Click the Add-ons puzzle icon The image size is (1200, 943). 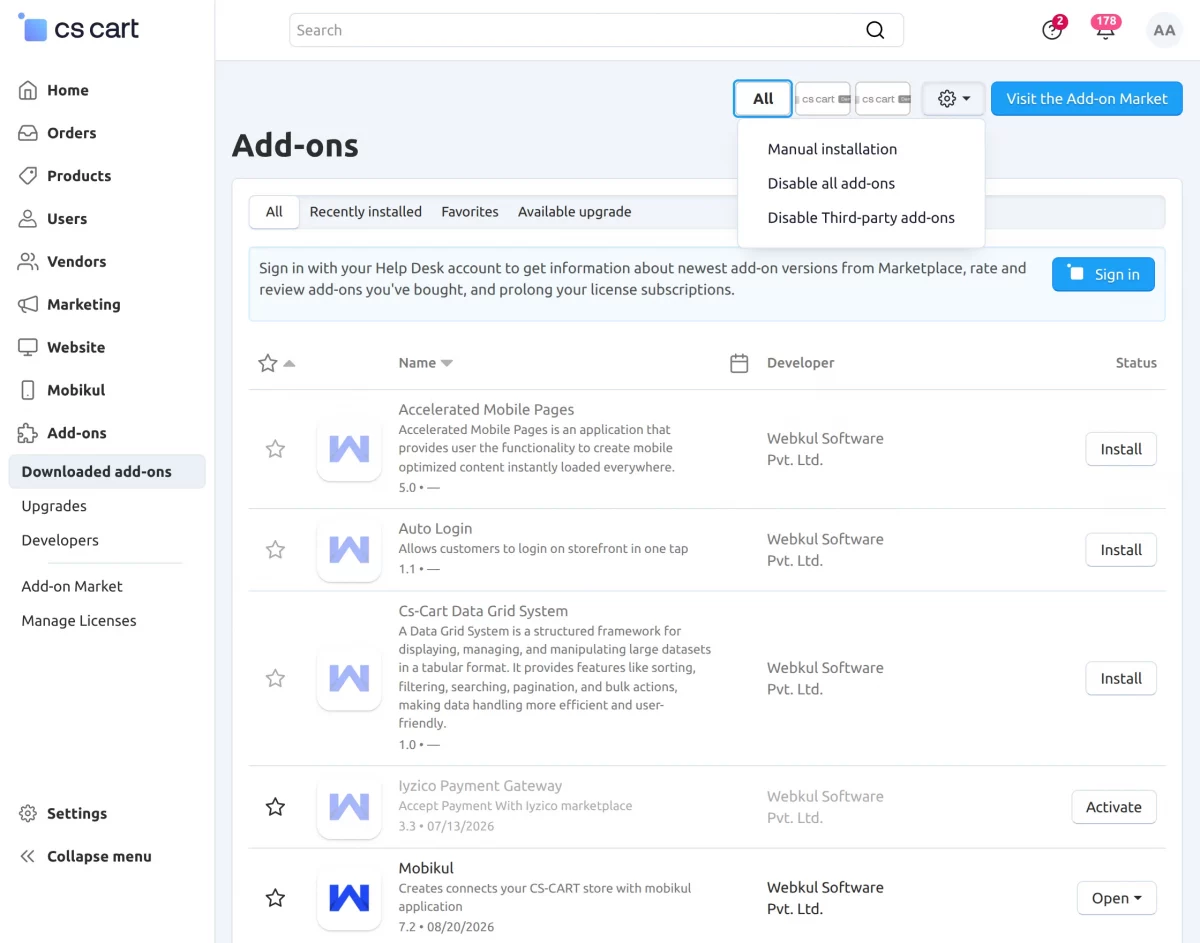coord(28,434)
